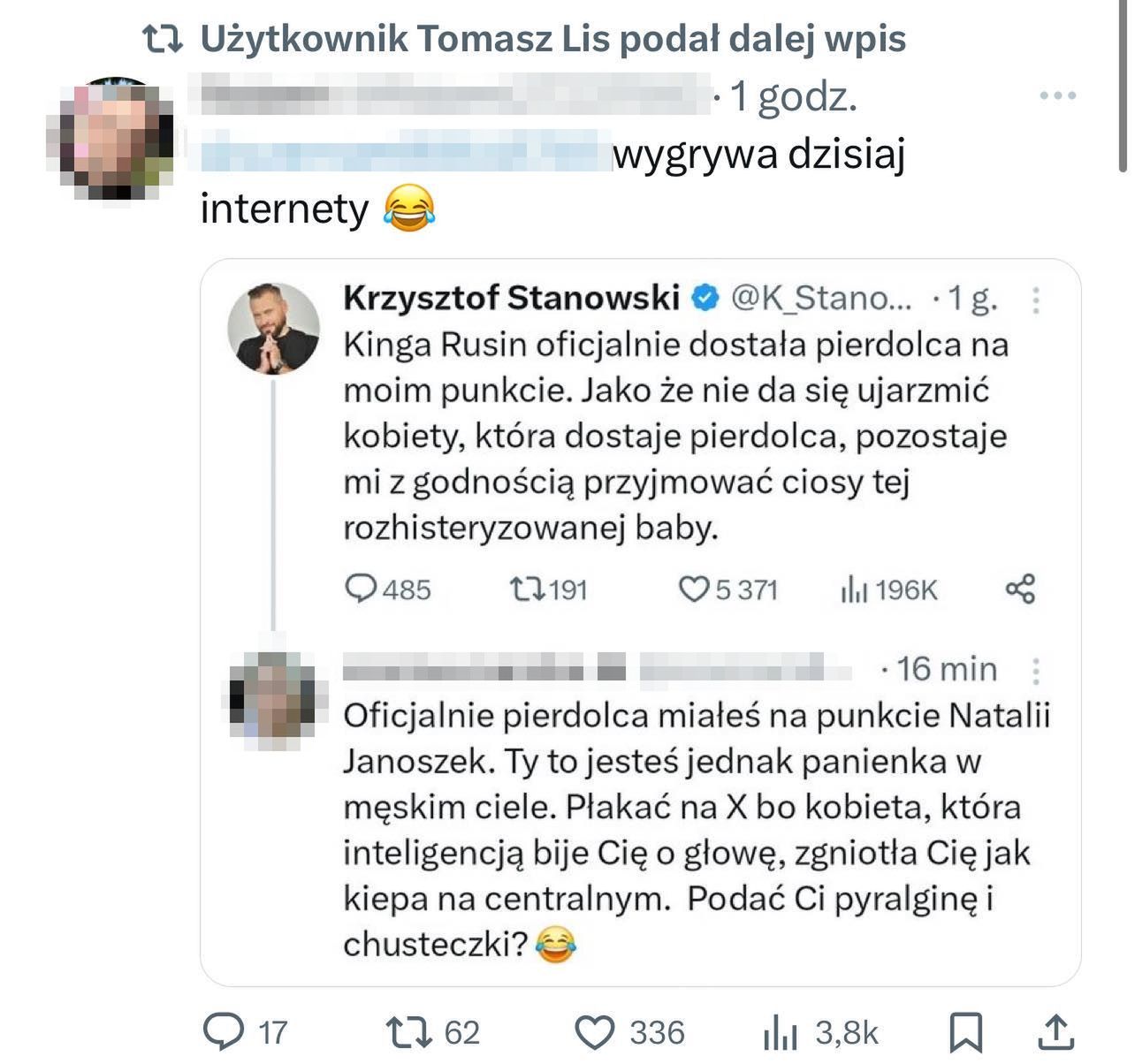
Task: Click repost icon showing 191 in quoted post
Action: pyautogui.click(x=528, y=589)
